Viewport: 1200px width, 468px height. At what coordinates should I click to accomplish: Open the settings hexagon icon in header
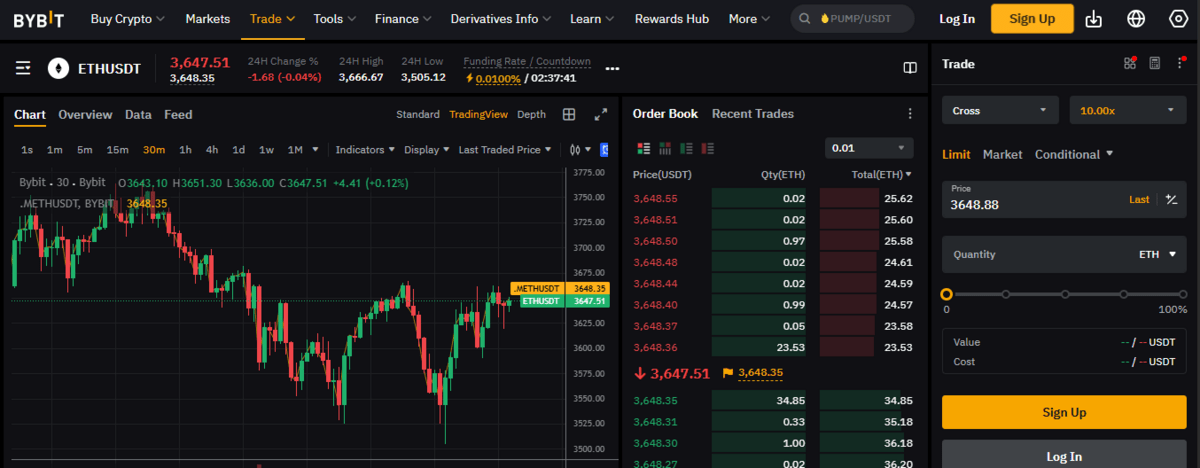tap(1178, 19)
